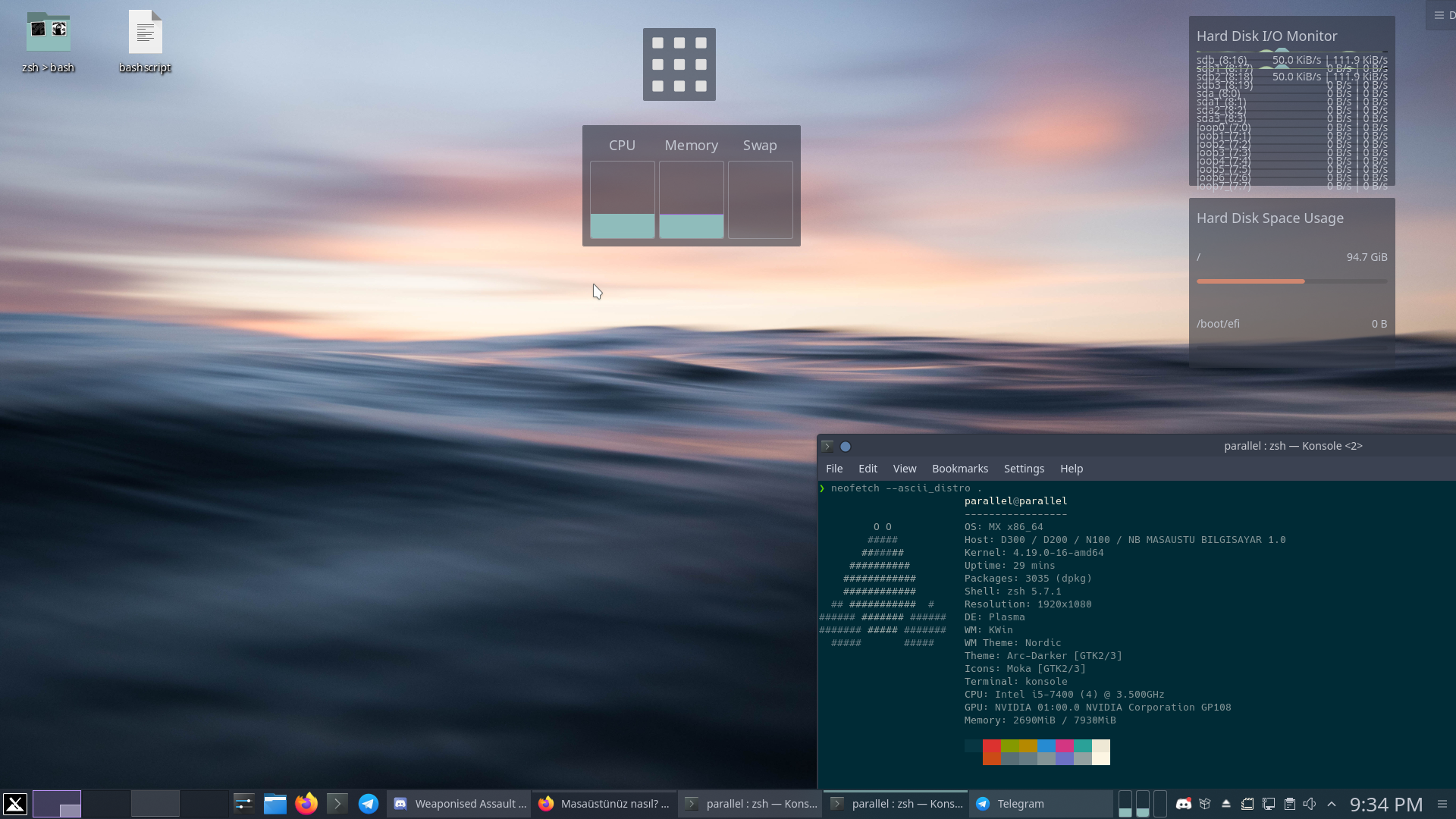Show hidden system tray icons
This screenshot has height=819, width=1456.
[x=1332, y=804]
